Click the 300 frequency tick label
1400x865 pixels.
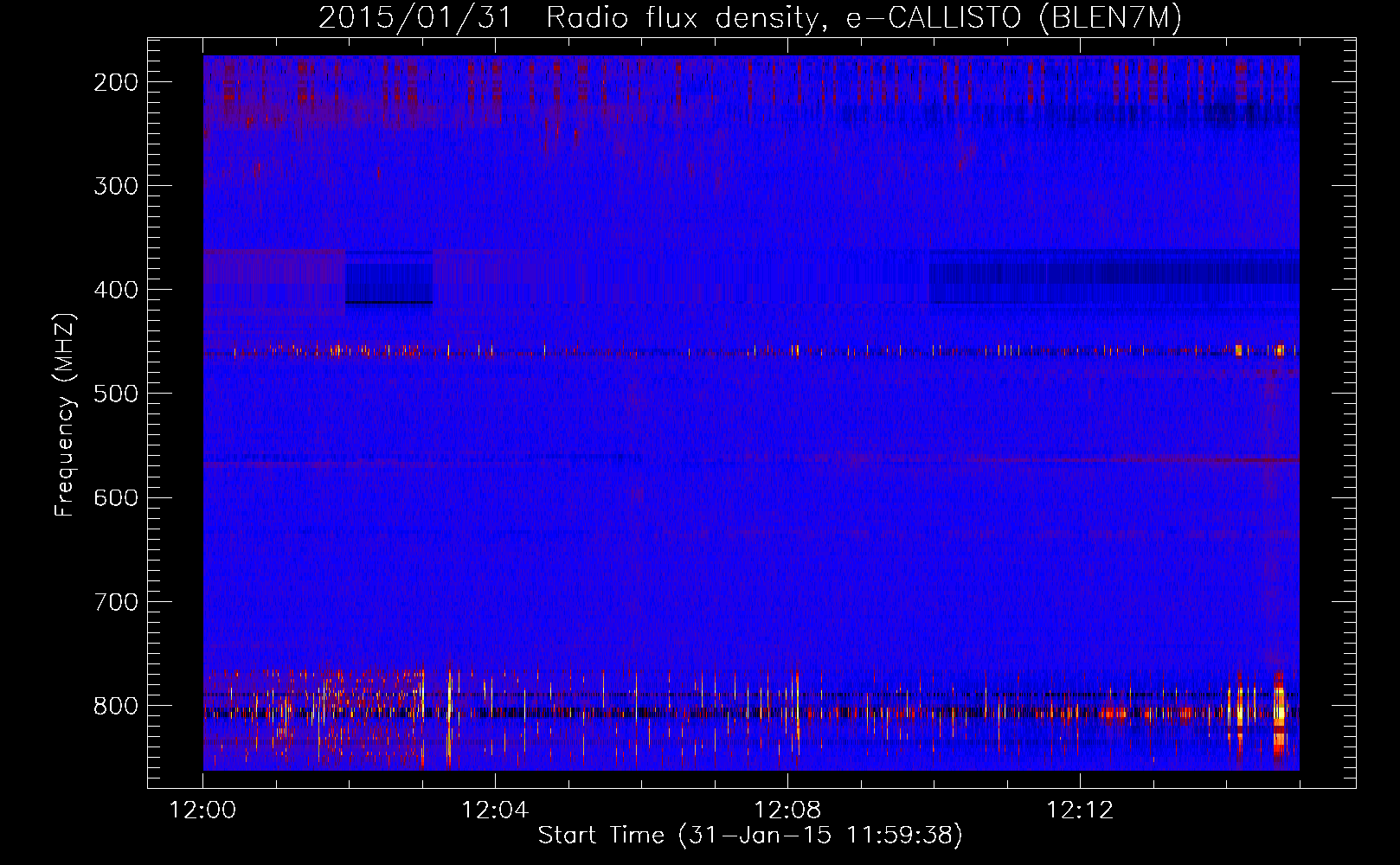[115, 186]
